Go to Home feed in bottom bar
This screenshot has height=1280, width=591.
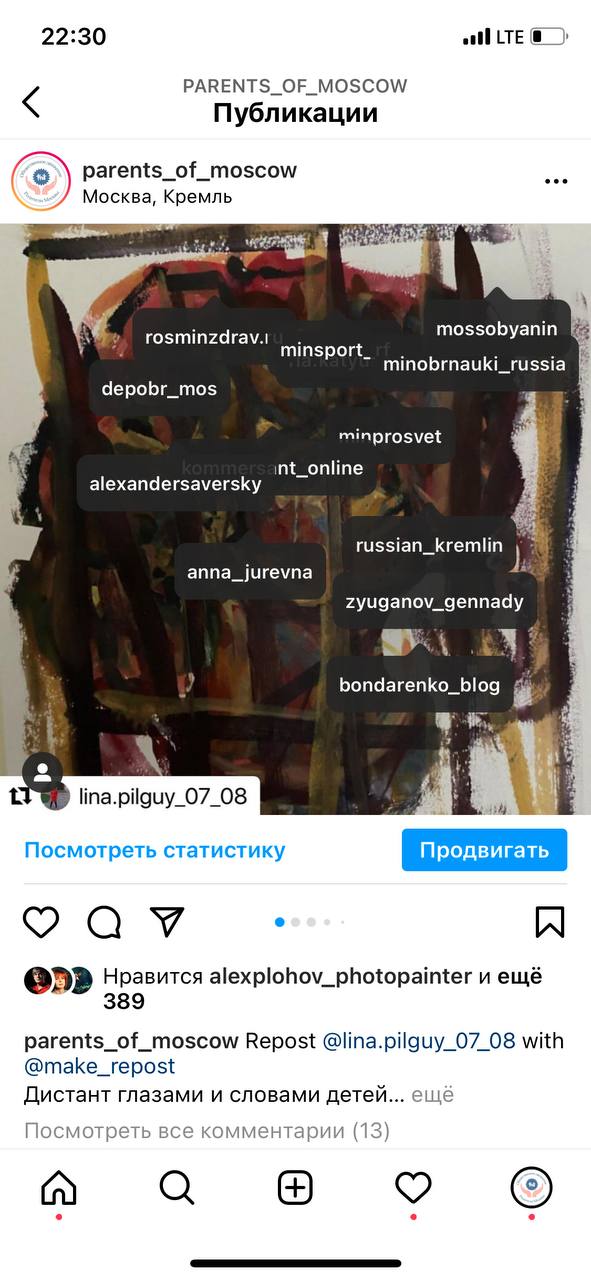coord(58,1188)
